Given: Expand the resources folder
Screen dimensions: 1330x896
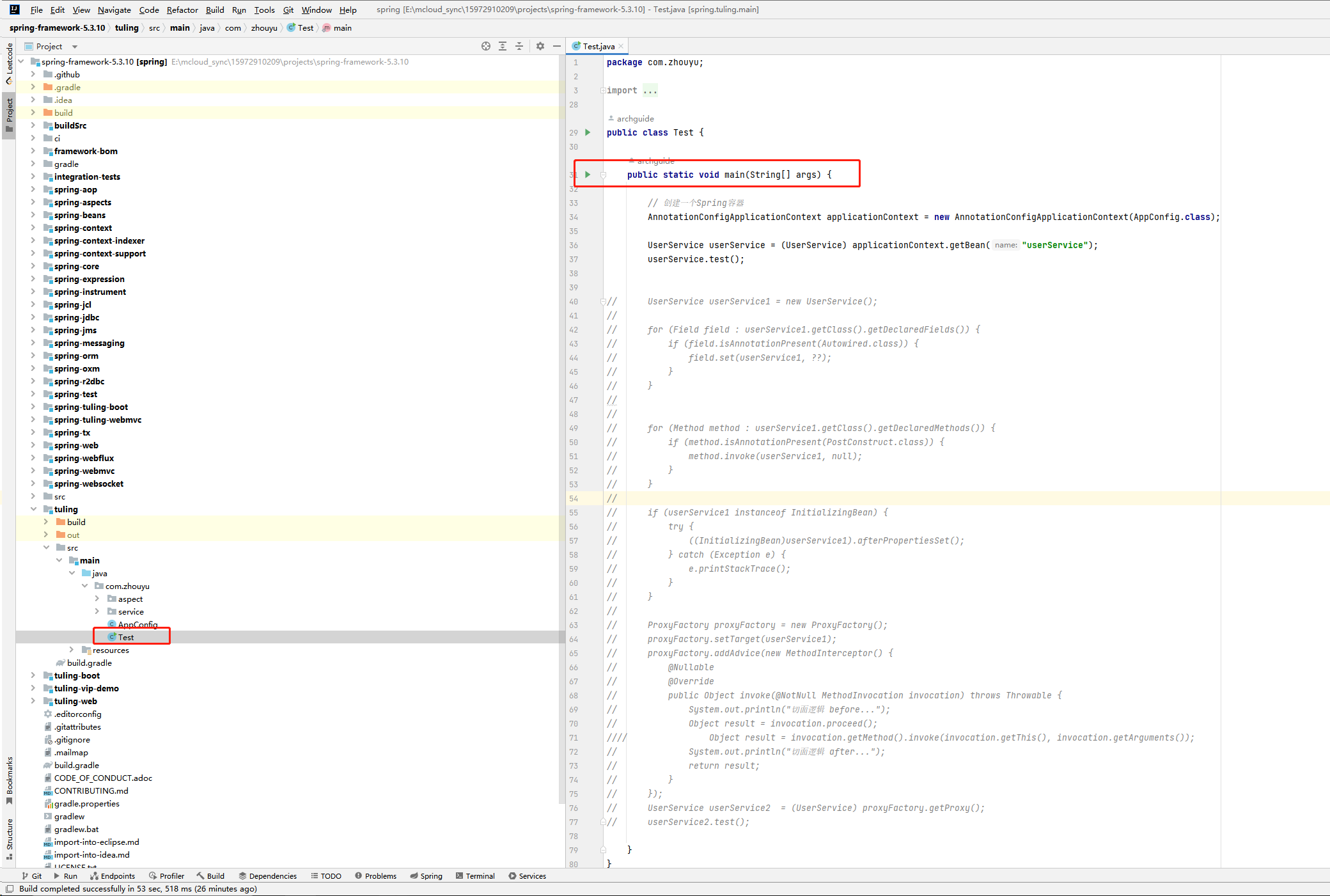Looking at the screenshot, I should pos(71,650).
